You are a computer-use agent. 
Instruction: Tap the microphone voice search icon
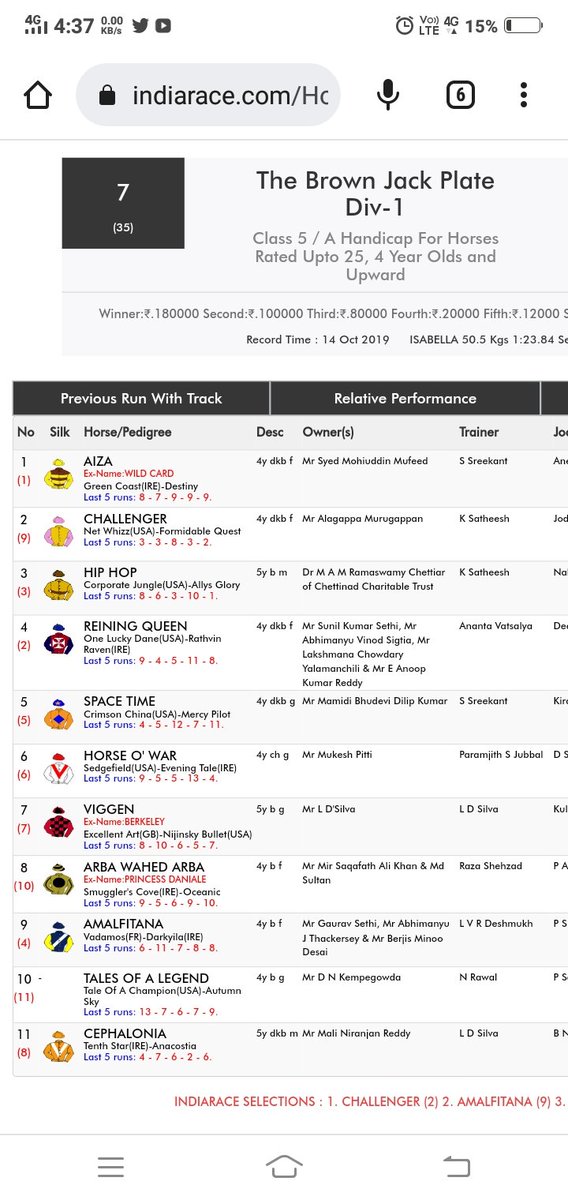(388, 95)
